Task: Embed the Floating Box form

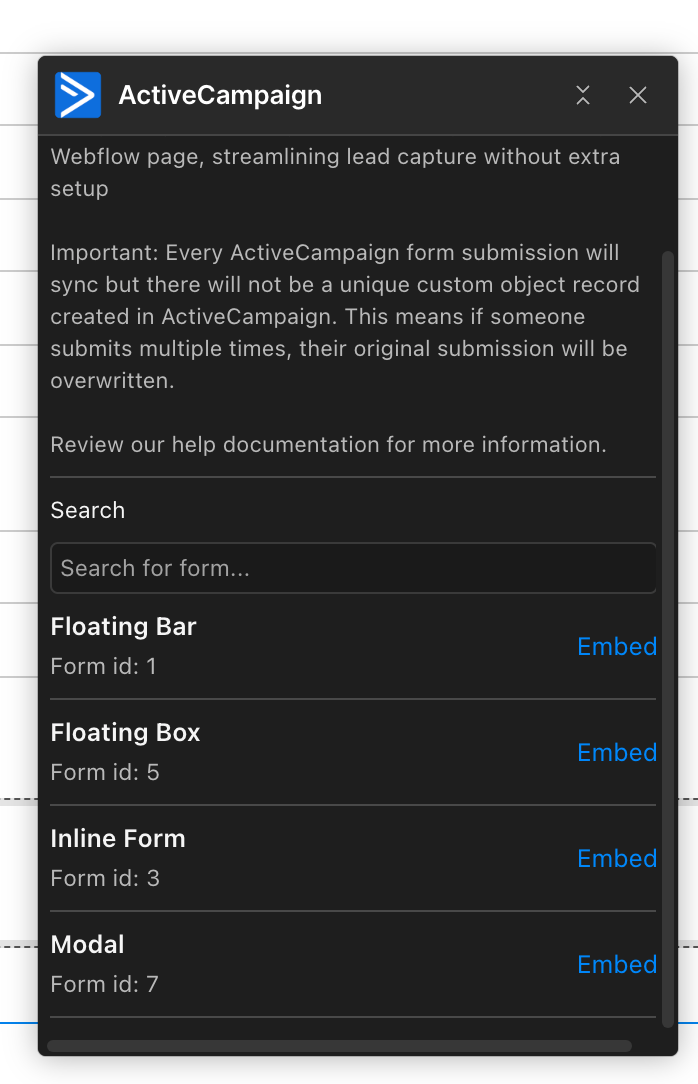Action: (617, 752)
